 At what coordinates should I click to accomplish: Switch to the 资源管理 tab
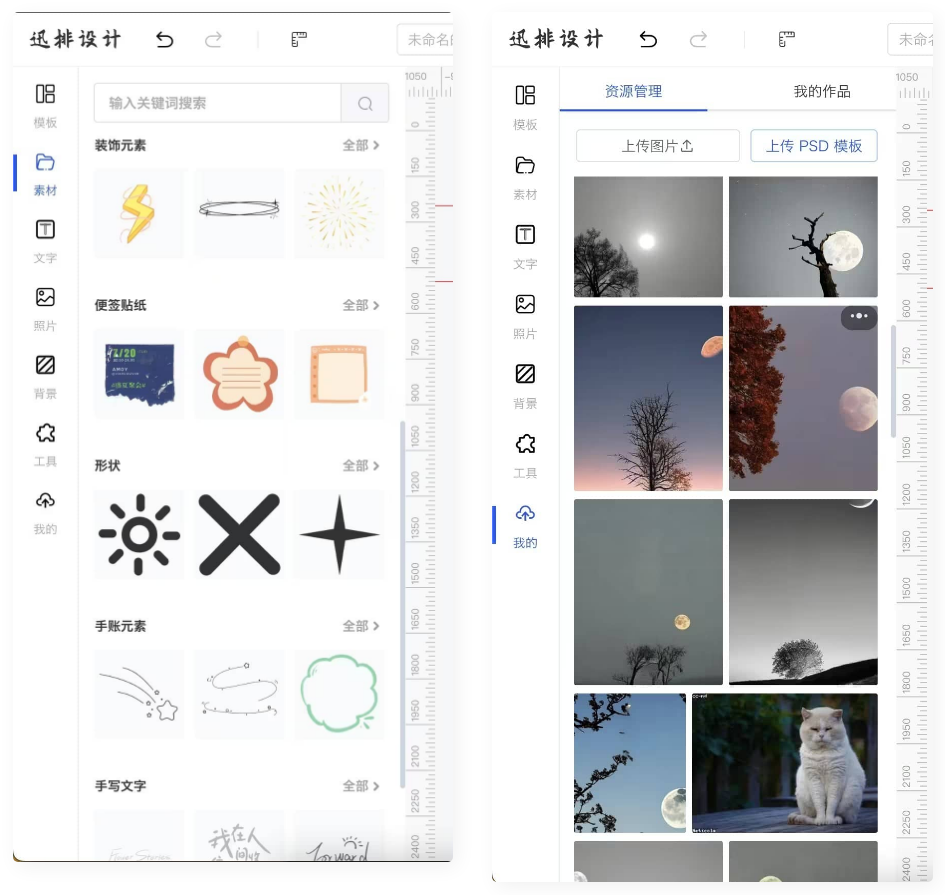click(633, 91)
